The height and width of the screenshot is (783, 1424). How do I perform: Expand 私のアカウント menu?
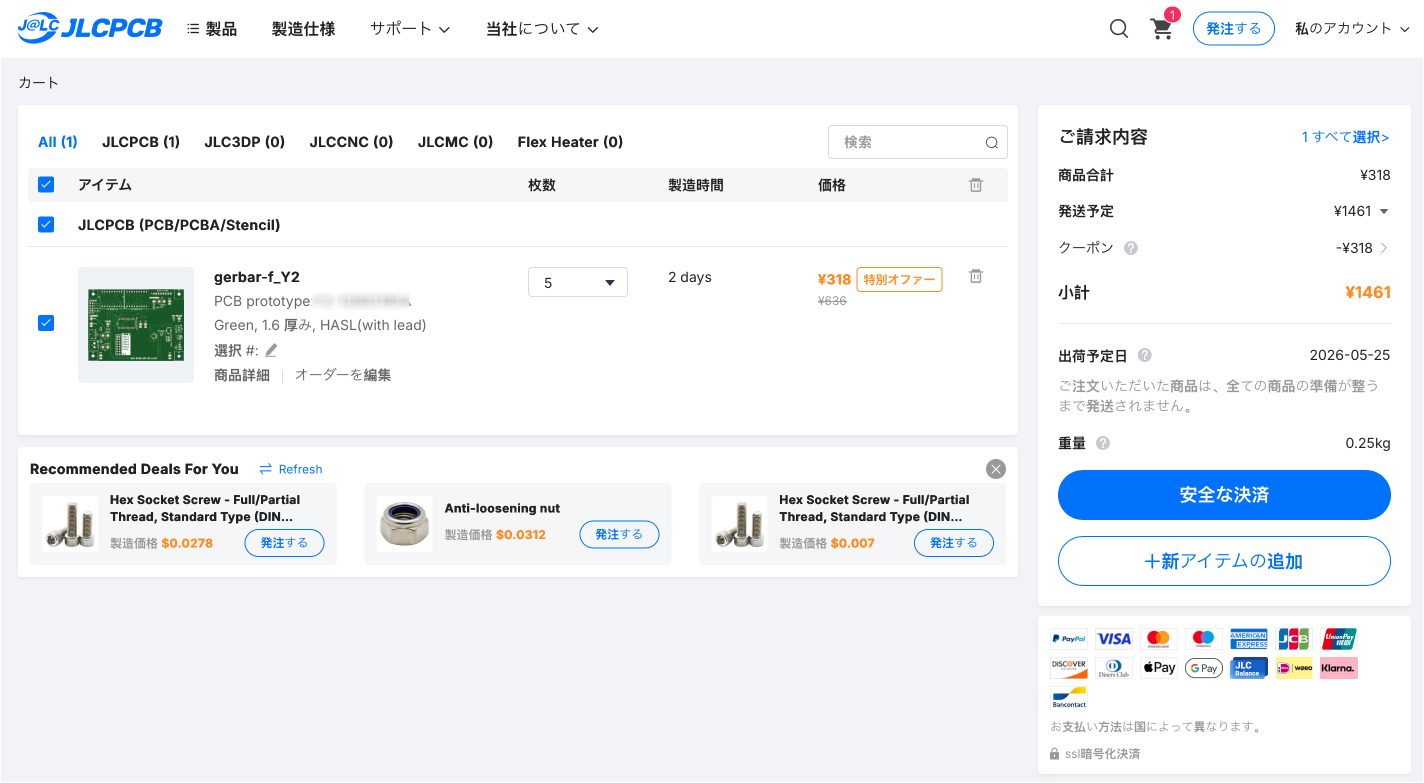point(1352,29)
